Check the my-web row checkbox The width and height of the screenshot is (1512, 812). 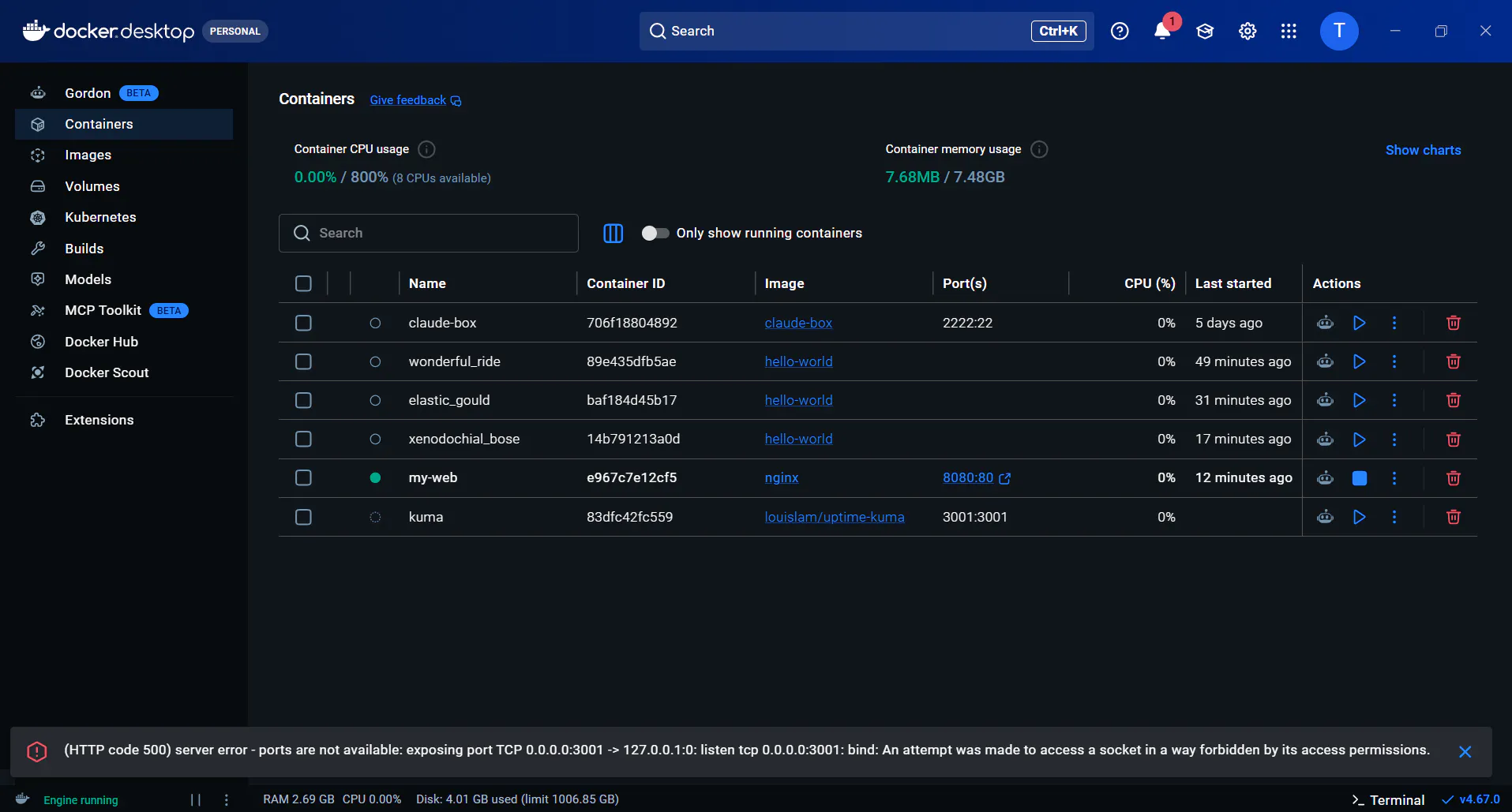(x=303, y=477)
